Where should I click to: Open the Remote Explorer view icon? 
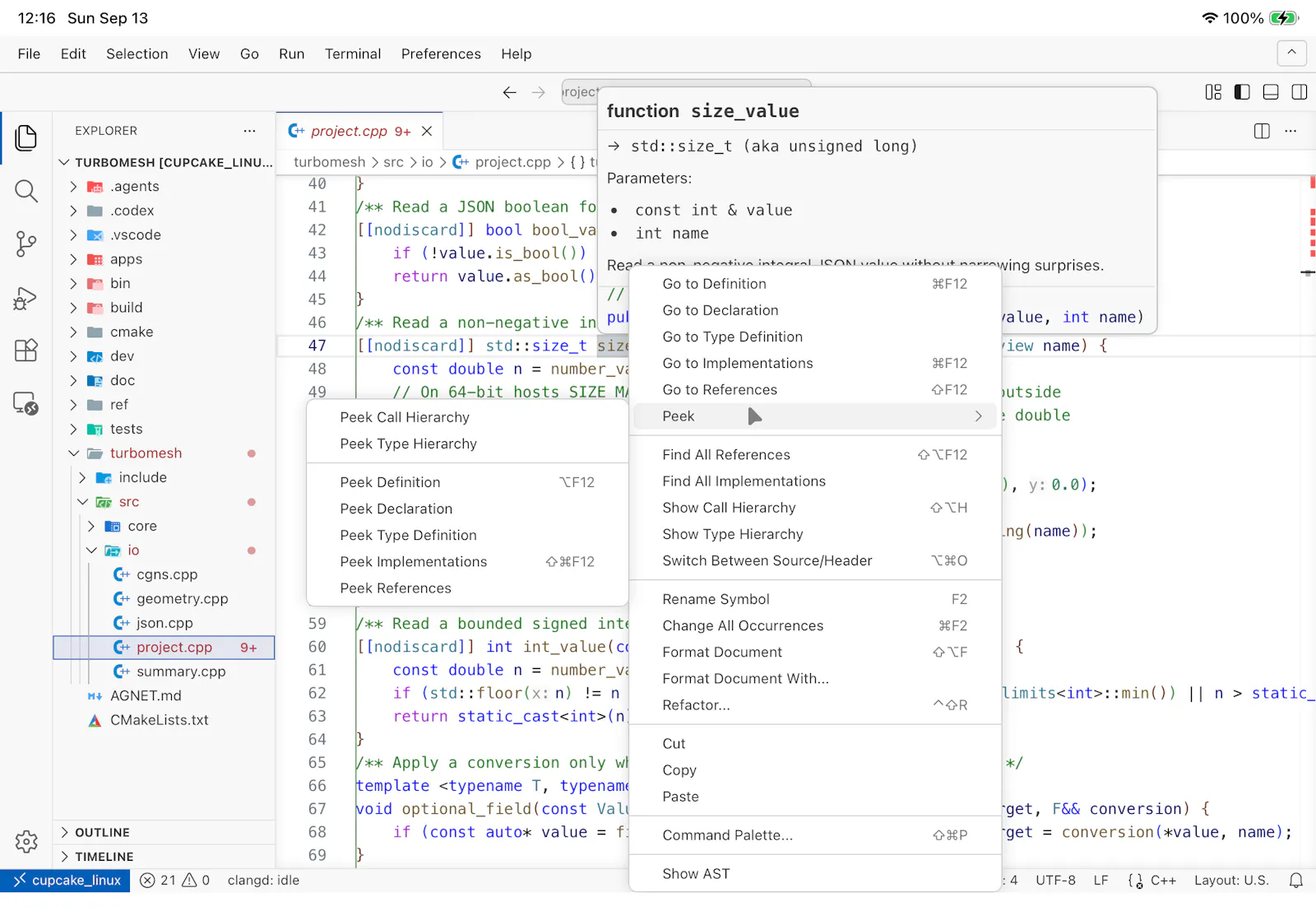pyautogui.click(x=26, y=403)
